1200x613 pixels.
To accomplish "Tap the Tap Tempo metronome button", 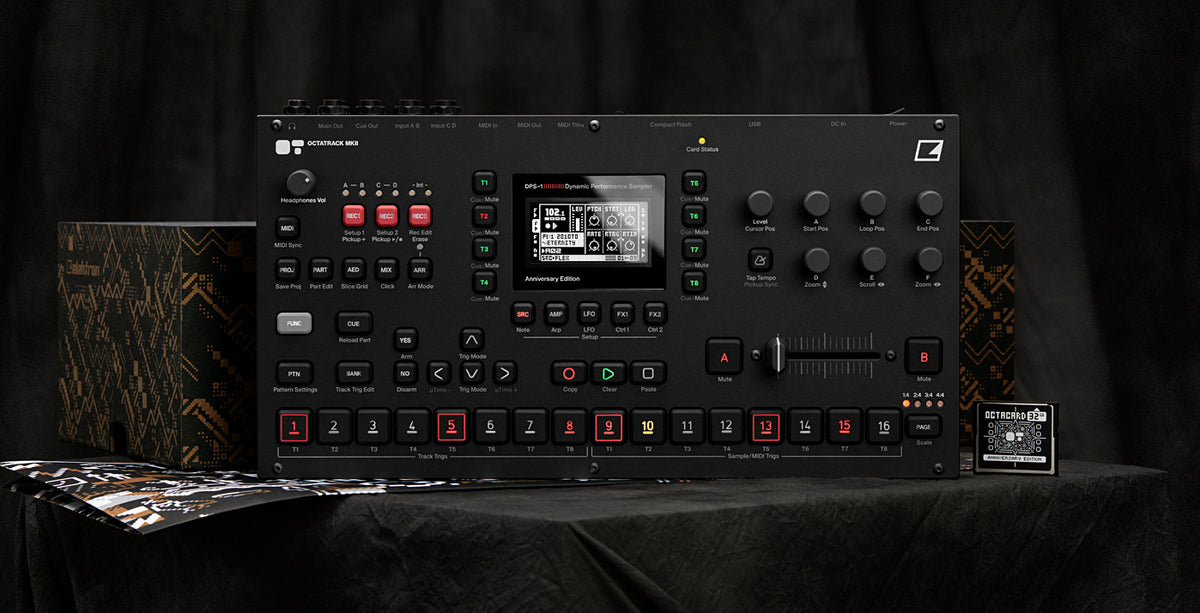I will pyautogui.click(x=761, y=259).
